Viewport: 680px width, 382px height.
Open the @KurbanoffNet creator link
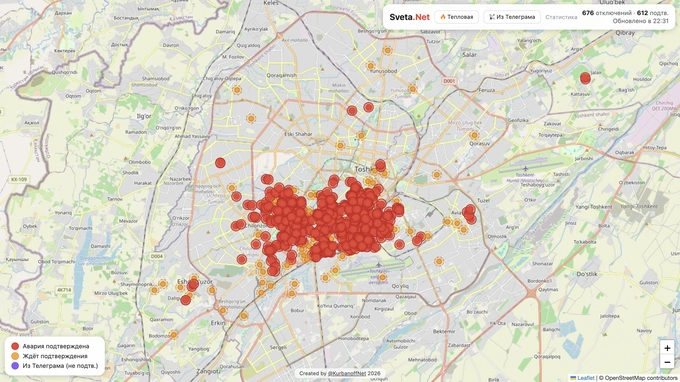pos(347,373)
